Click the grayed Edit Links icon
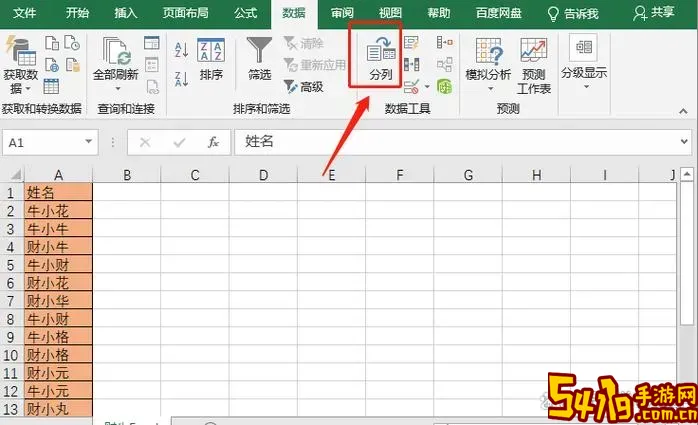The height and width of the screenshot is (425, 698). click(x=152, y=86)
